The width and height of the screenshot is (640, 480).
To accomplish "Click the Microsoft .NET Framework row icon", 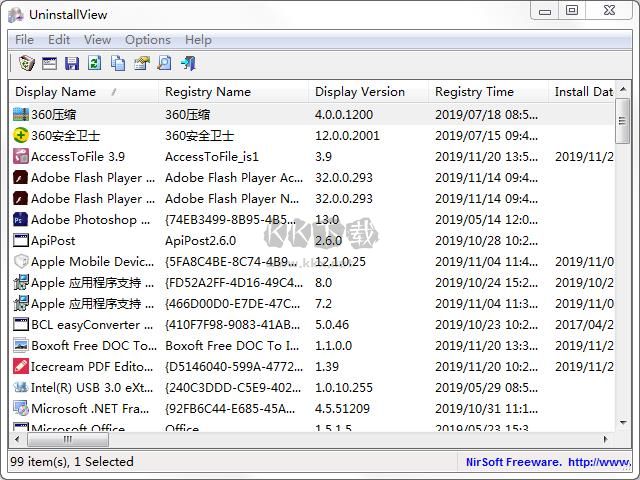I will (21, 408).
